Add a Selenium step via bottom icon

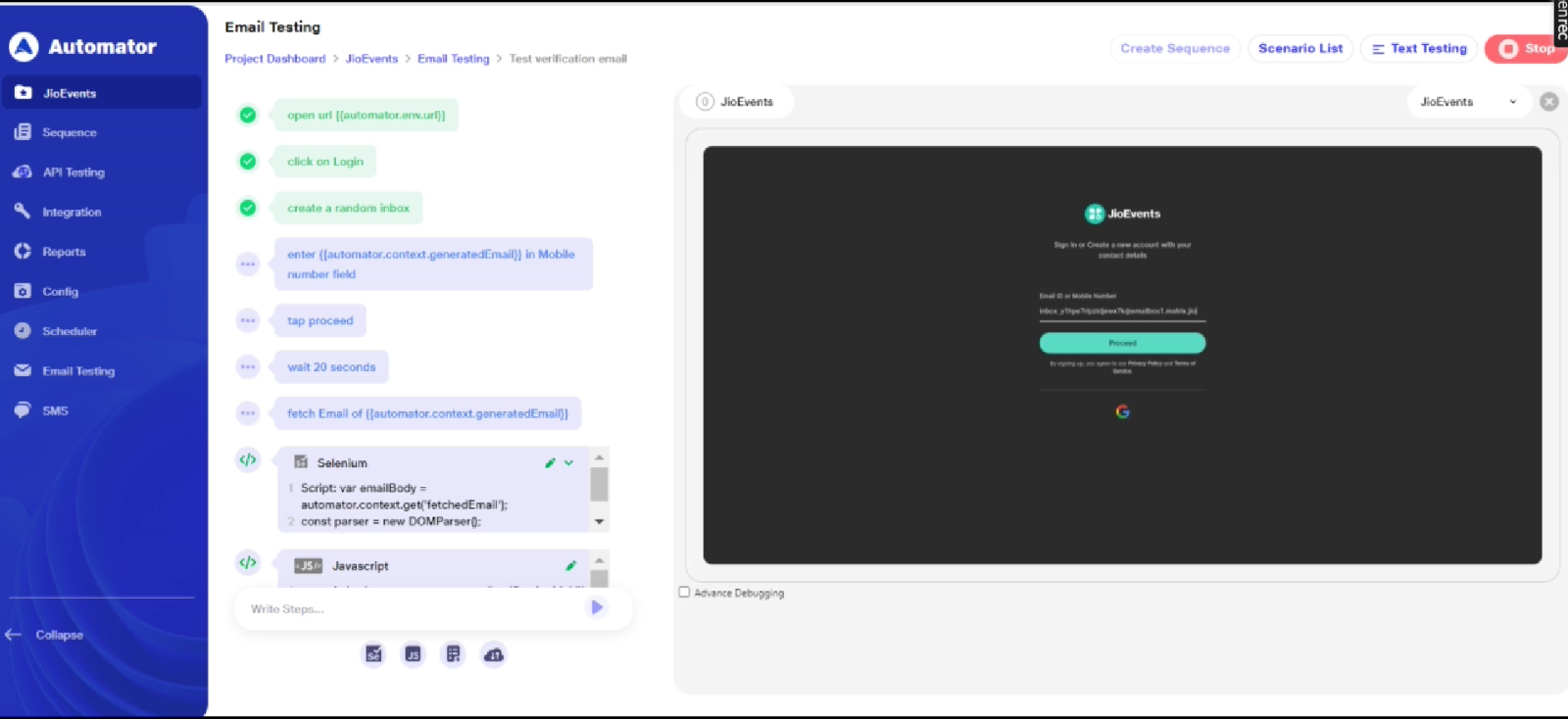point(373,654)
